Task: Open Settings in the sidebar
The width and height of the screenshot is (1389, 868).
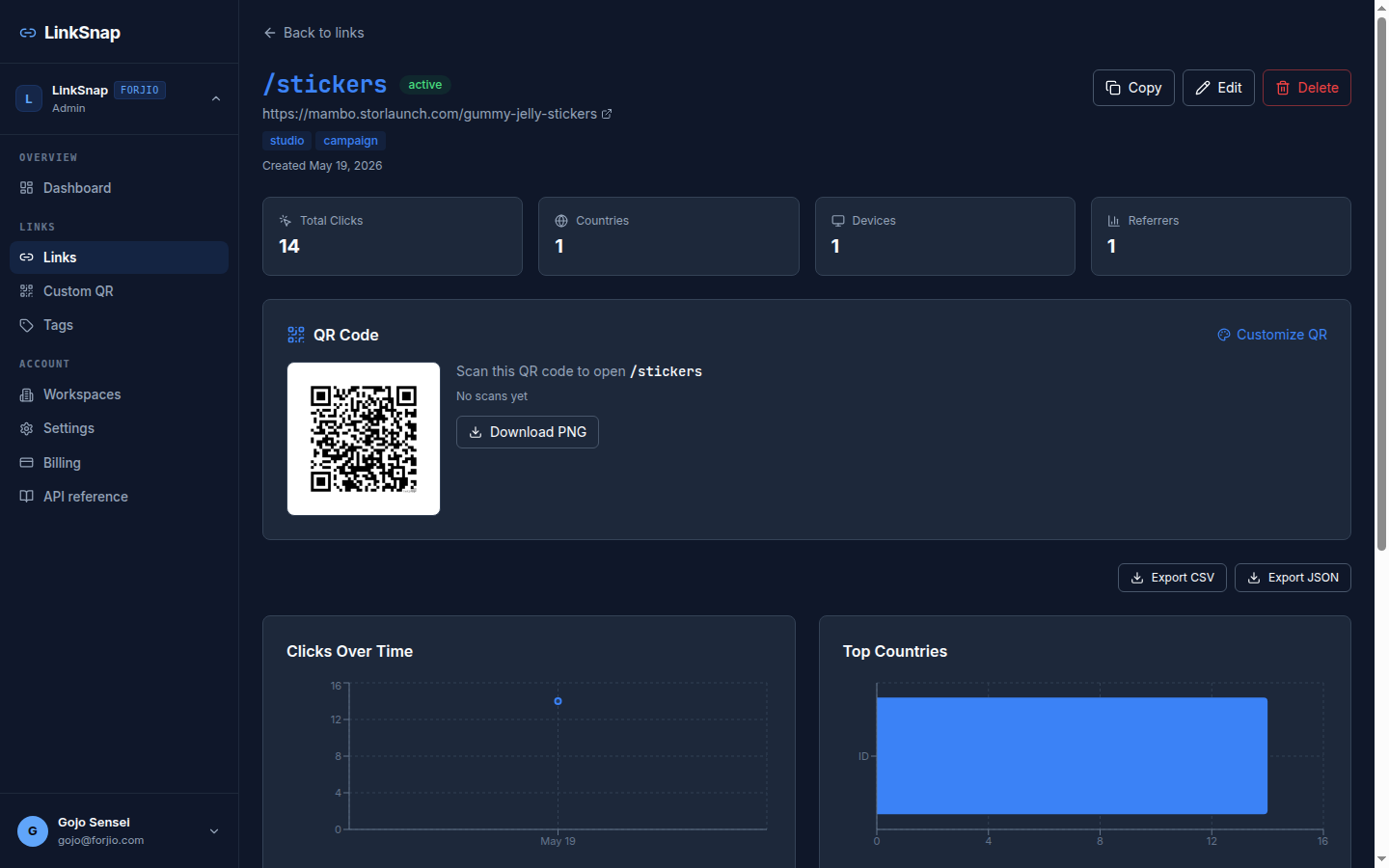Action: 119,428
